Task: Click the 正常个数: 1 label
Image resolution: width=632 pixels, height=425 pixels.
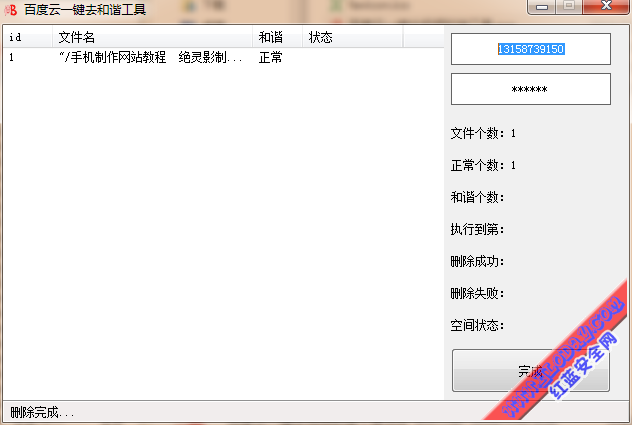Action: coord(483,165)
